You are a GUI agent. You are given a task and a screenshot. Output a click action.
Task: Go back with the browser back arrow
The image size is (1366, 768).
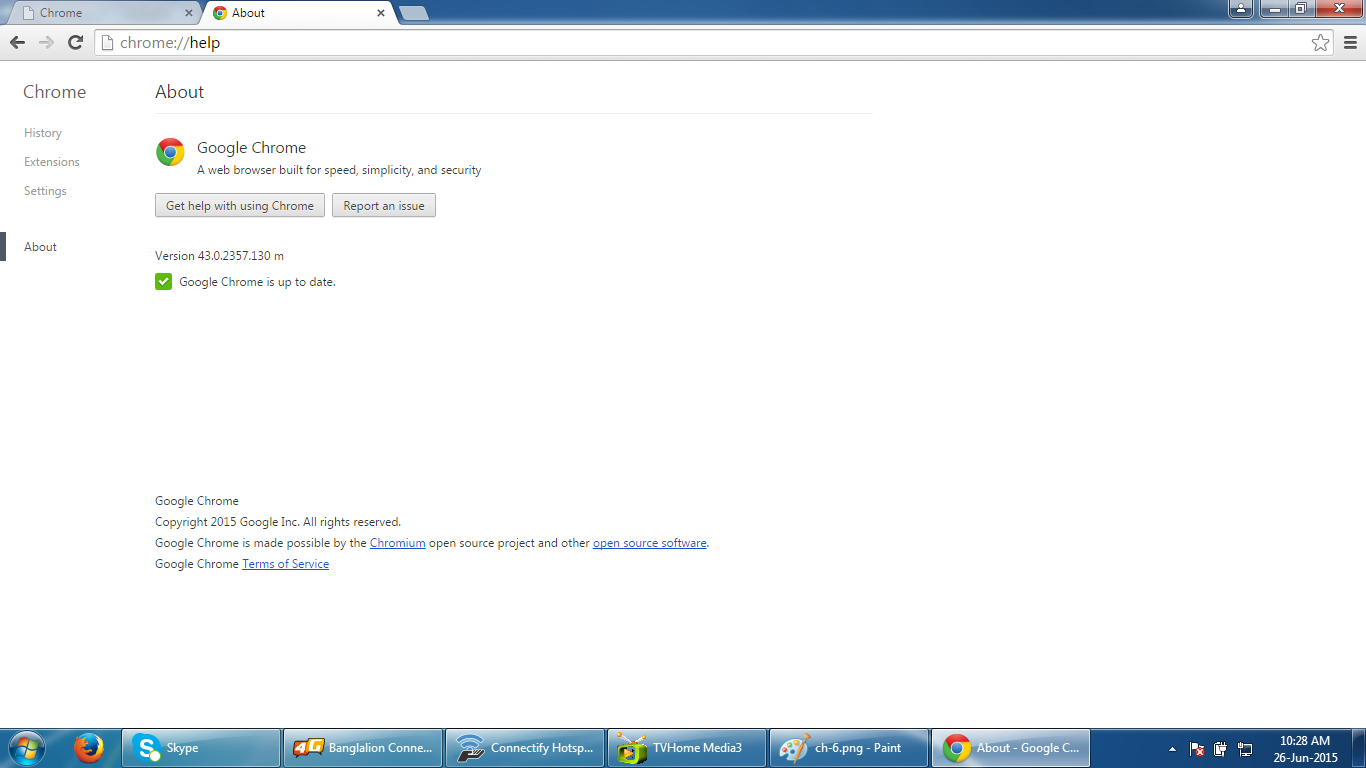point(17,42)
